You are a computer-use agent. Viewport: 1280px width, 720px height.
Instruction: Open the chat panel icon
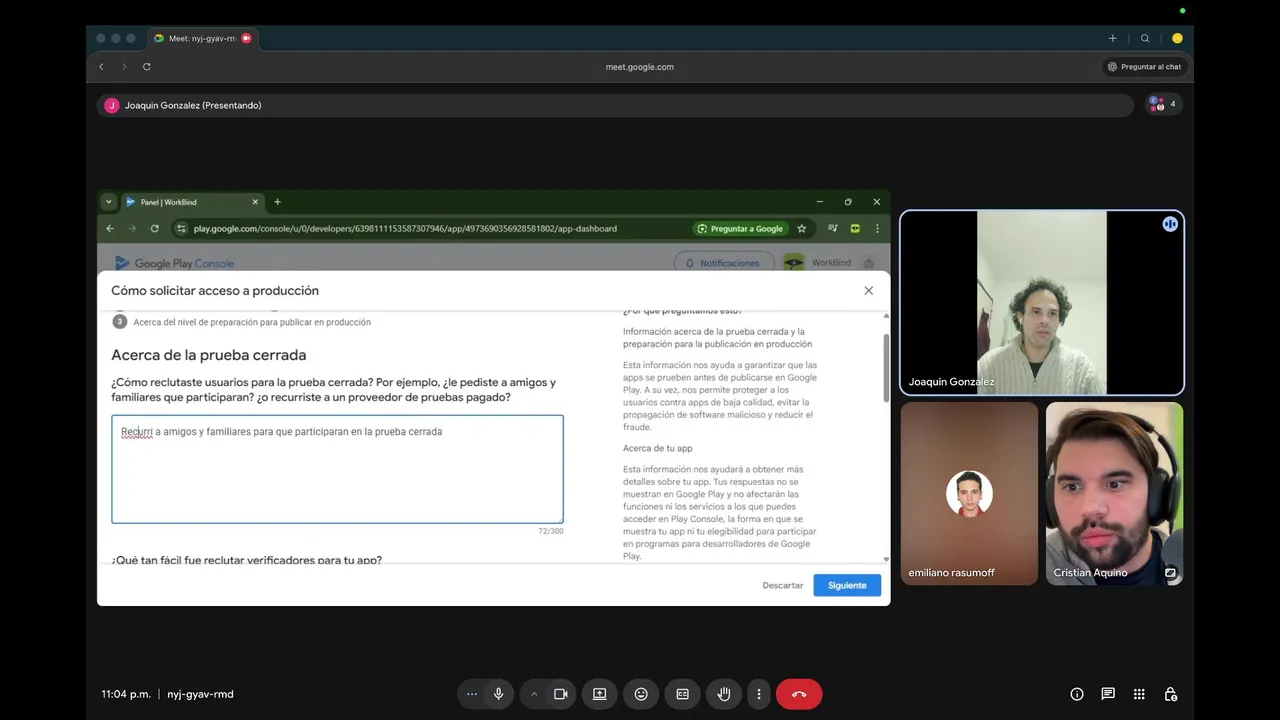point(1108,694)
